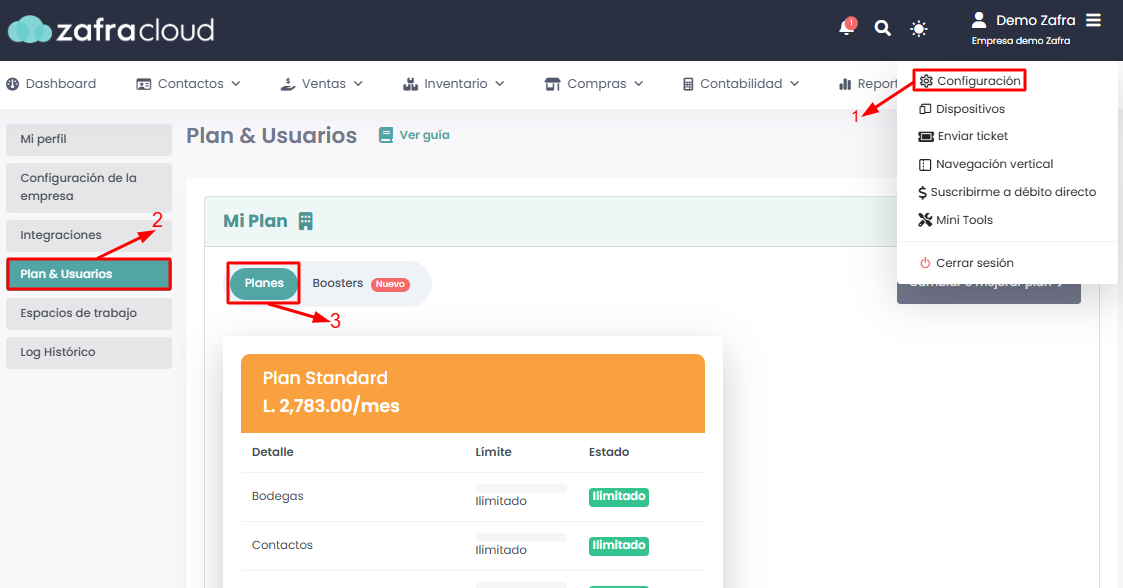Open the Compras menu

click(594, 84)
